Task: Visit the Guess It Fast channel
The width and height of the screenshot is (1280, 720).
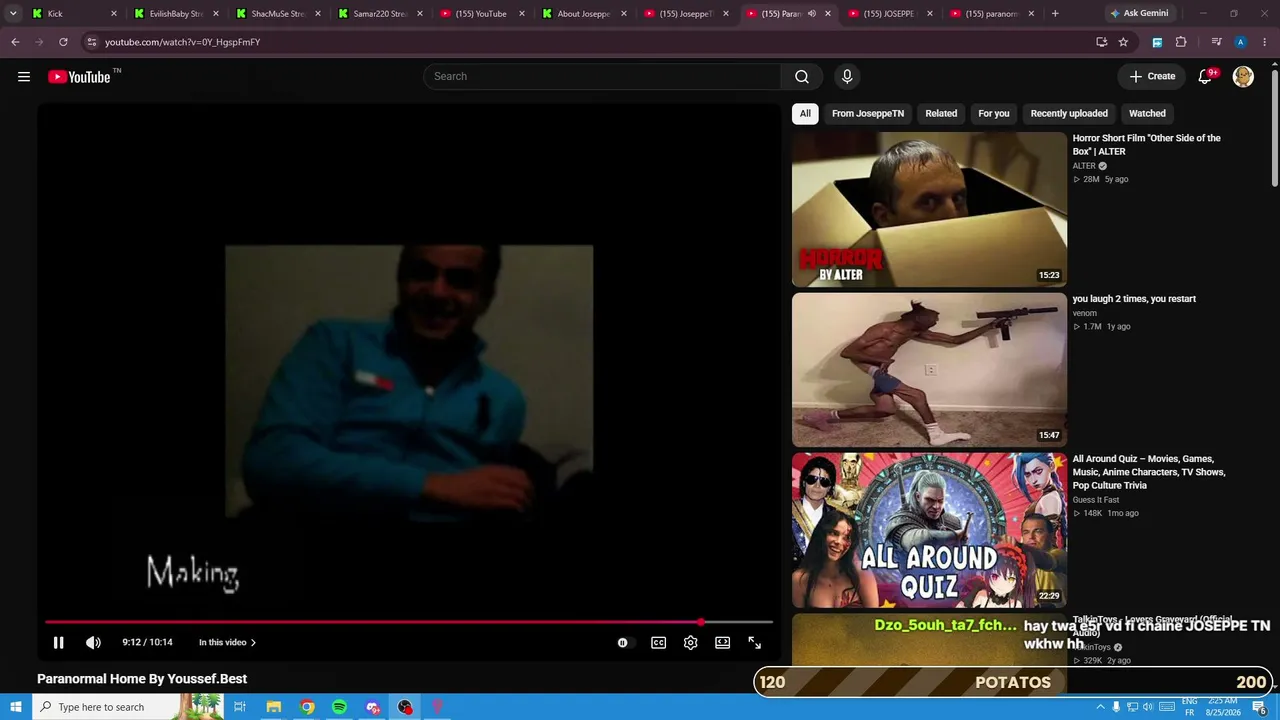Action: 1096,500
